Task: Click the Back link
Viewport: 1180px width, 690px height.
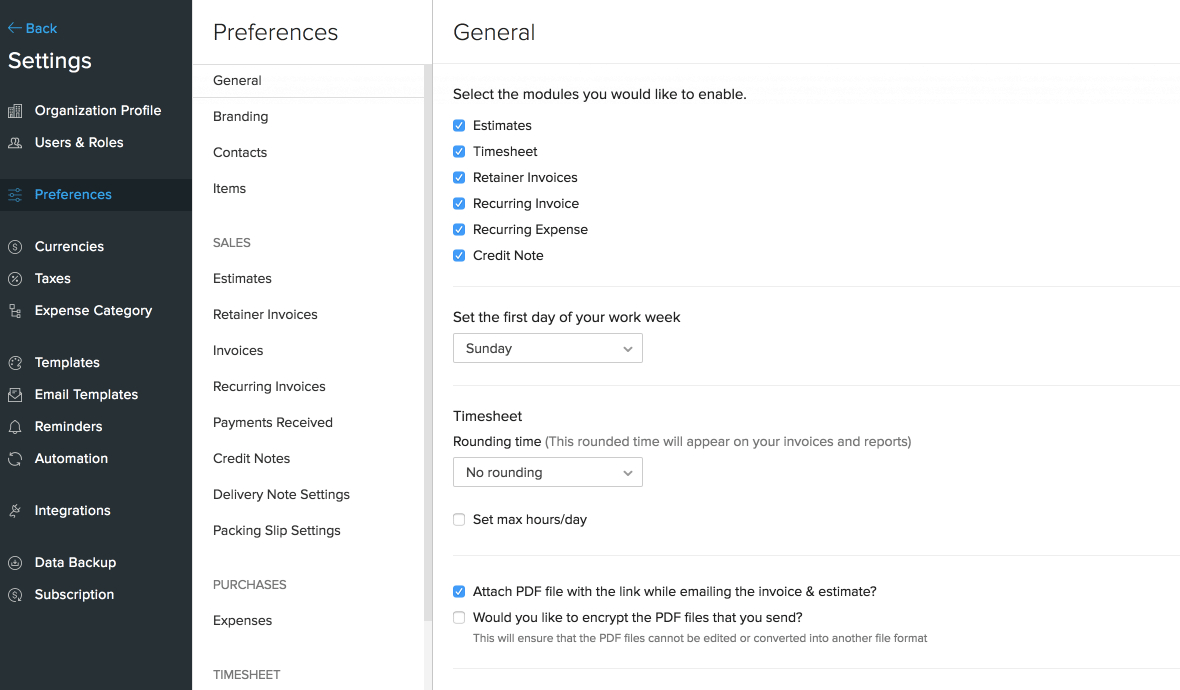Action: click(31, 28)
